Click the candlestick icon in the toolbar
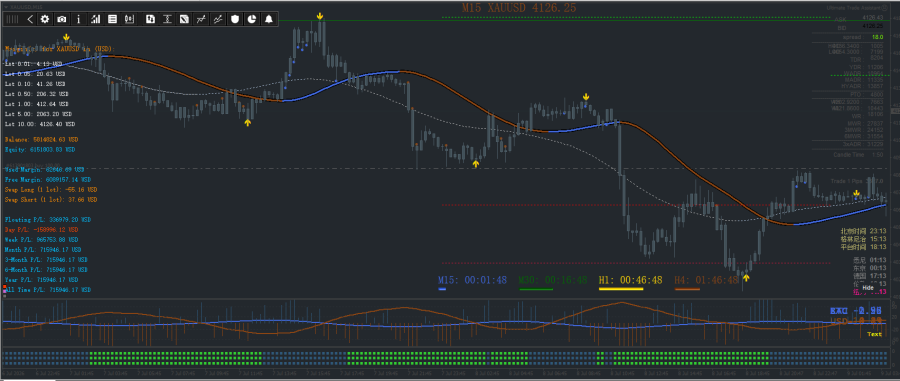 pos(129,19)
